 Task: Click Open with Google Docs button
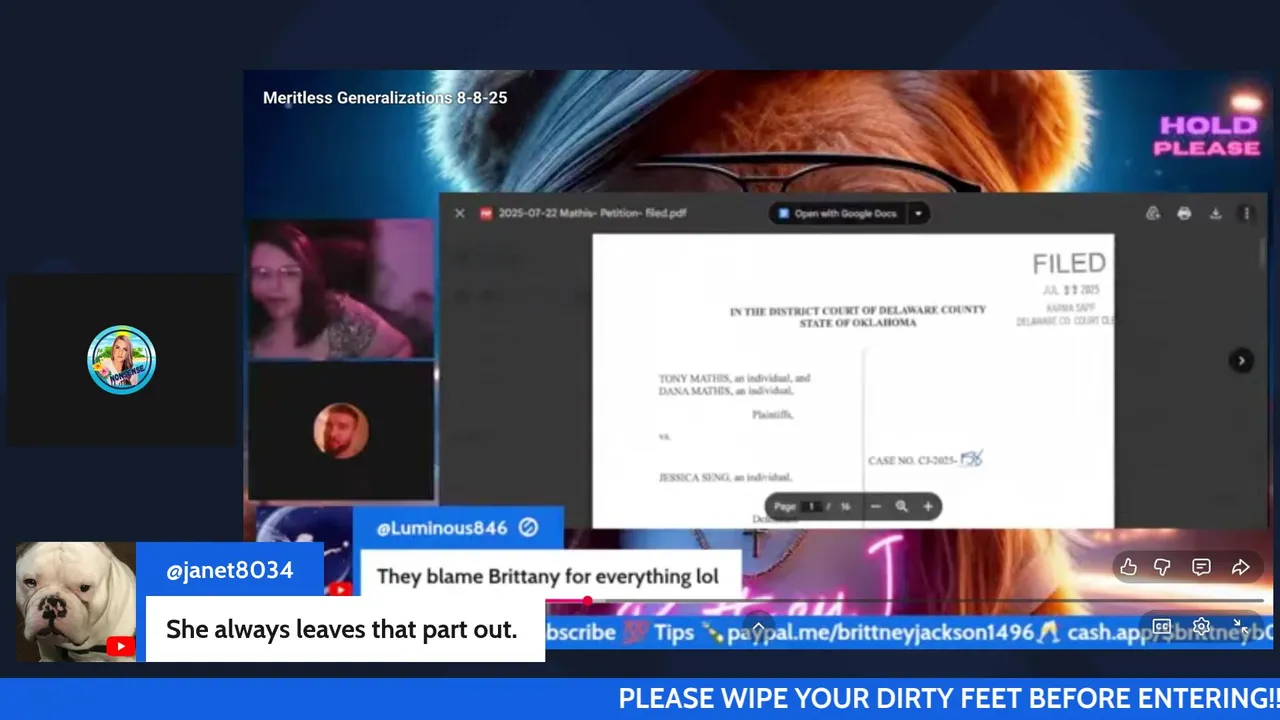pyautogui.click(x=838, y=213)
